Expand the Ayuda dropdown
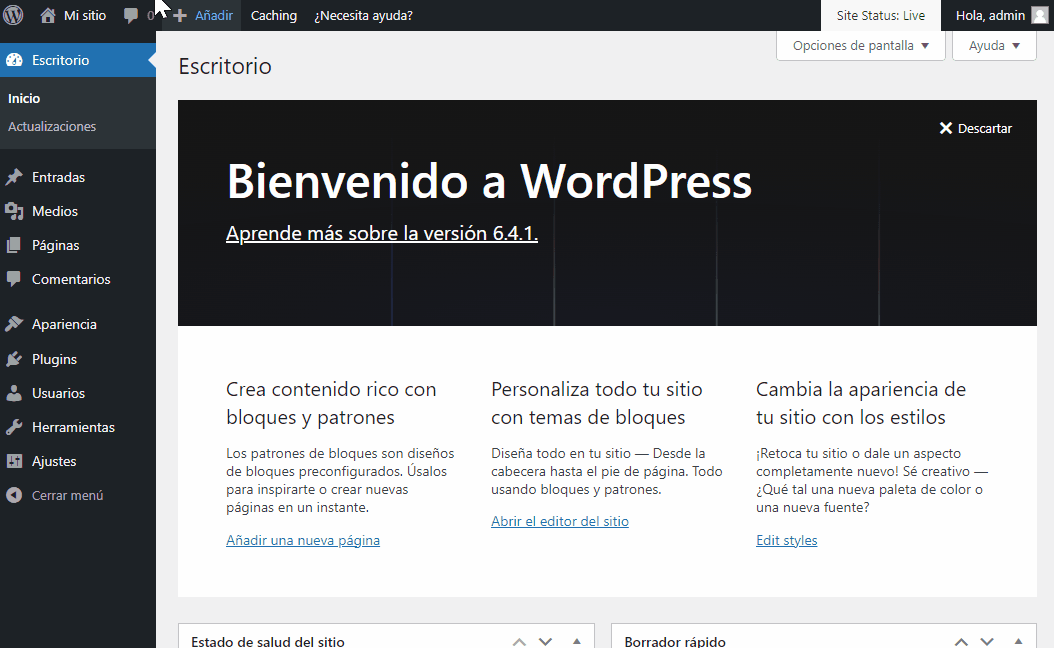This screenshot has height=648, width=1054. (x=994, y=46)
